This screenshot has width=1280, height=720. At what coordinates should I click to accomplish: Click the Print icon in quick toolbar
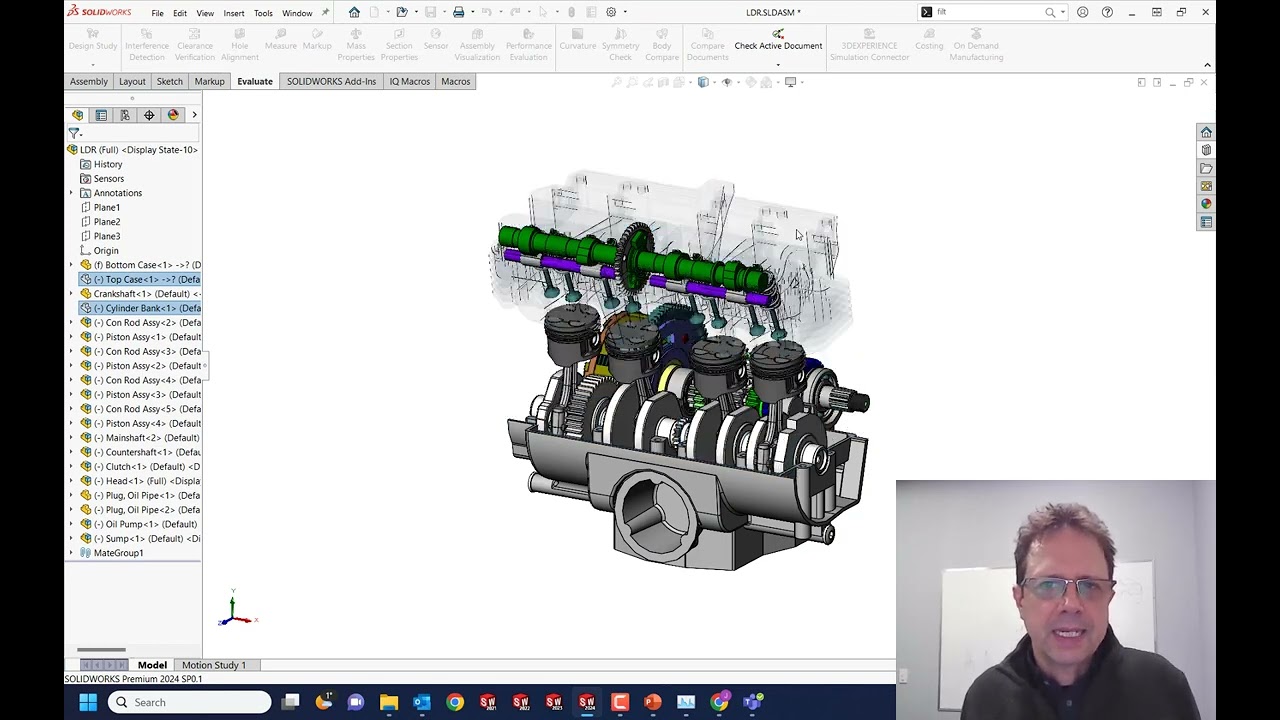(x=458, y=12)
